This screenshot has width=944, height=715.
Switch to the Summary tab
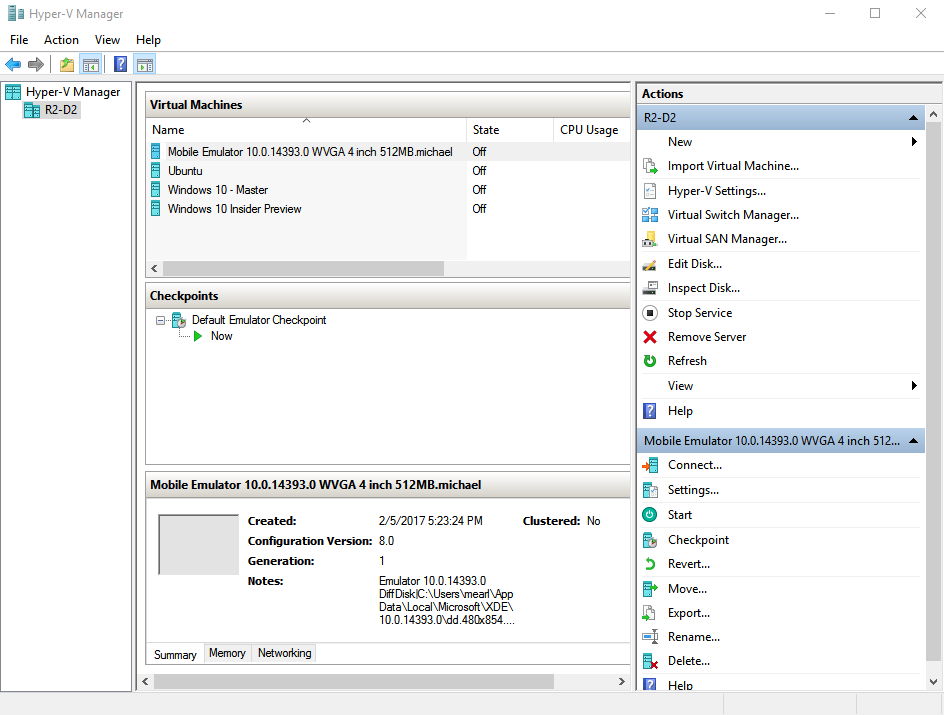(x=175, y=654)
